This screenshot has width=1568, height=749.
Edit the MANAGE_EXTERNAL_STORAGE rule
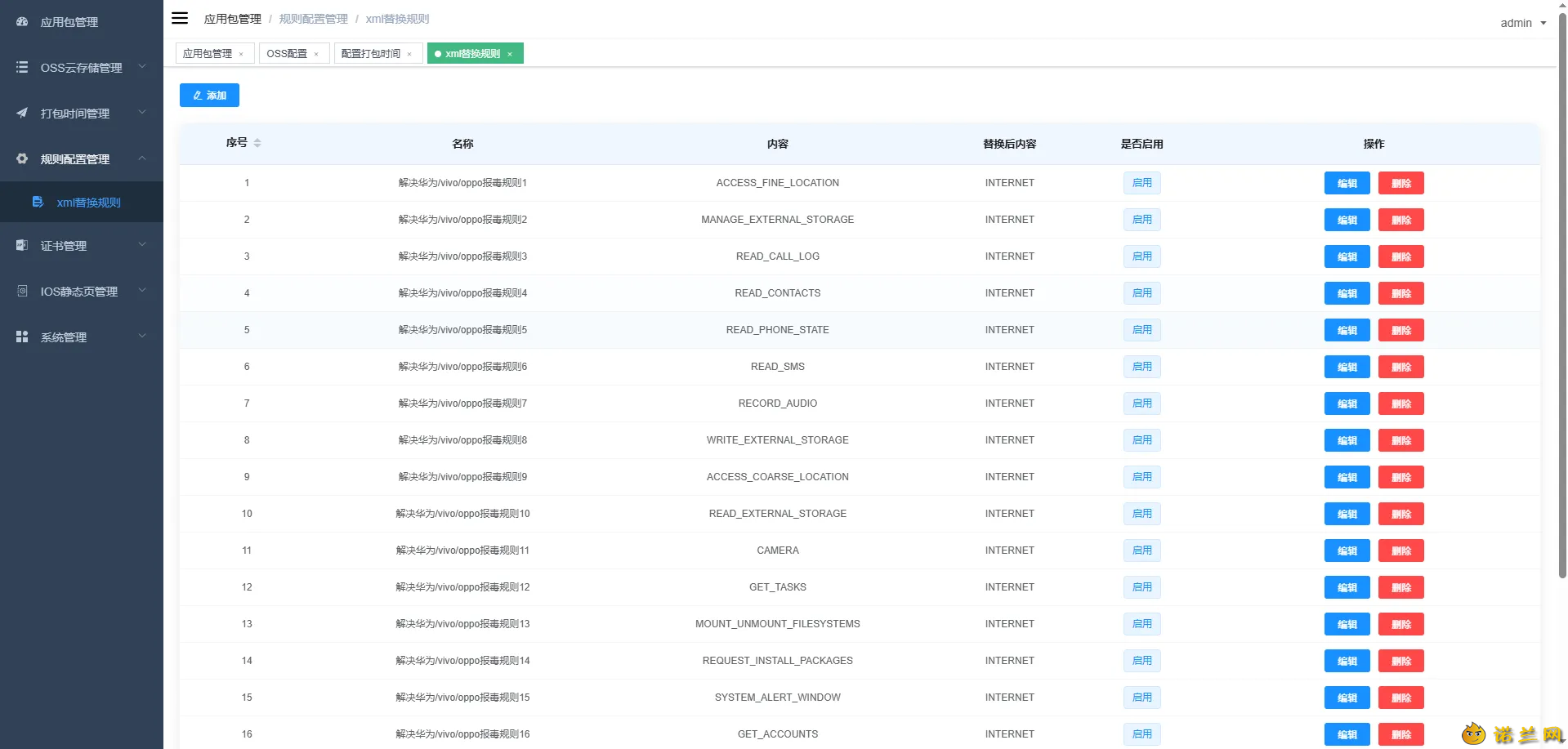[1347, 220]
